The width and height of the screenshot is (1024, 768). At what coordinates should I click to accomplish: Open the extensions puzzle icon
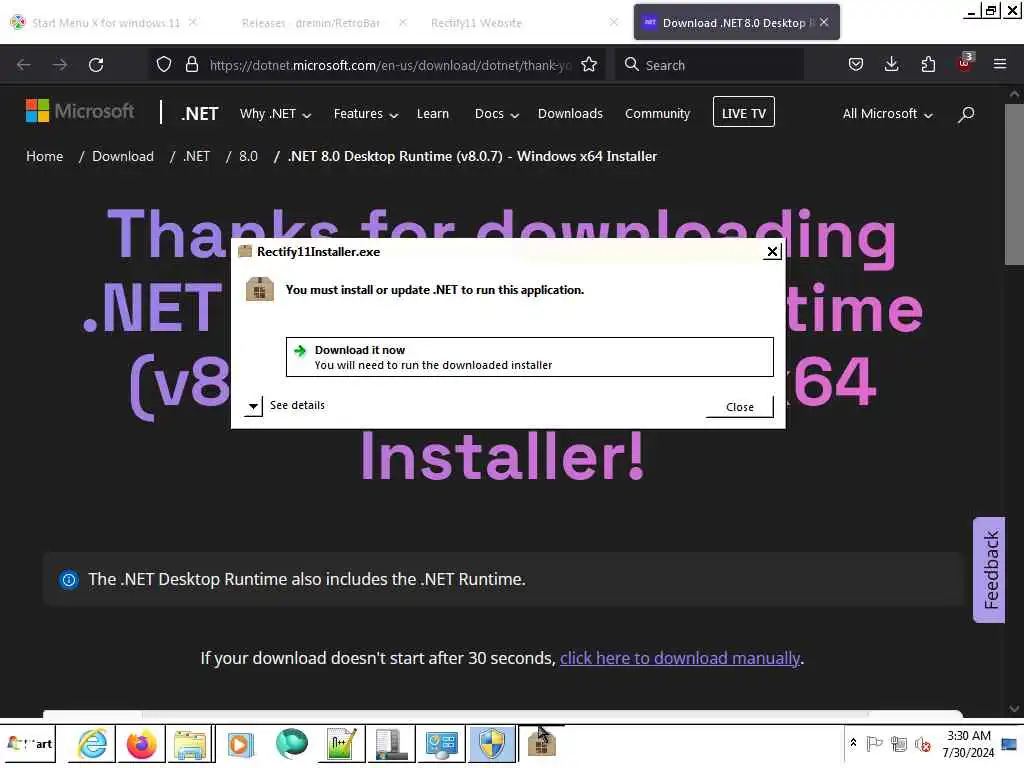pos(928,65)
